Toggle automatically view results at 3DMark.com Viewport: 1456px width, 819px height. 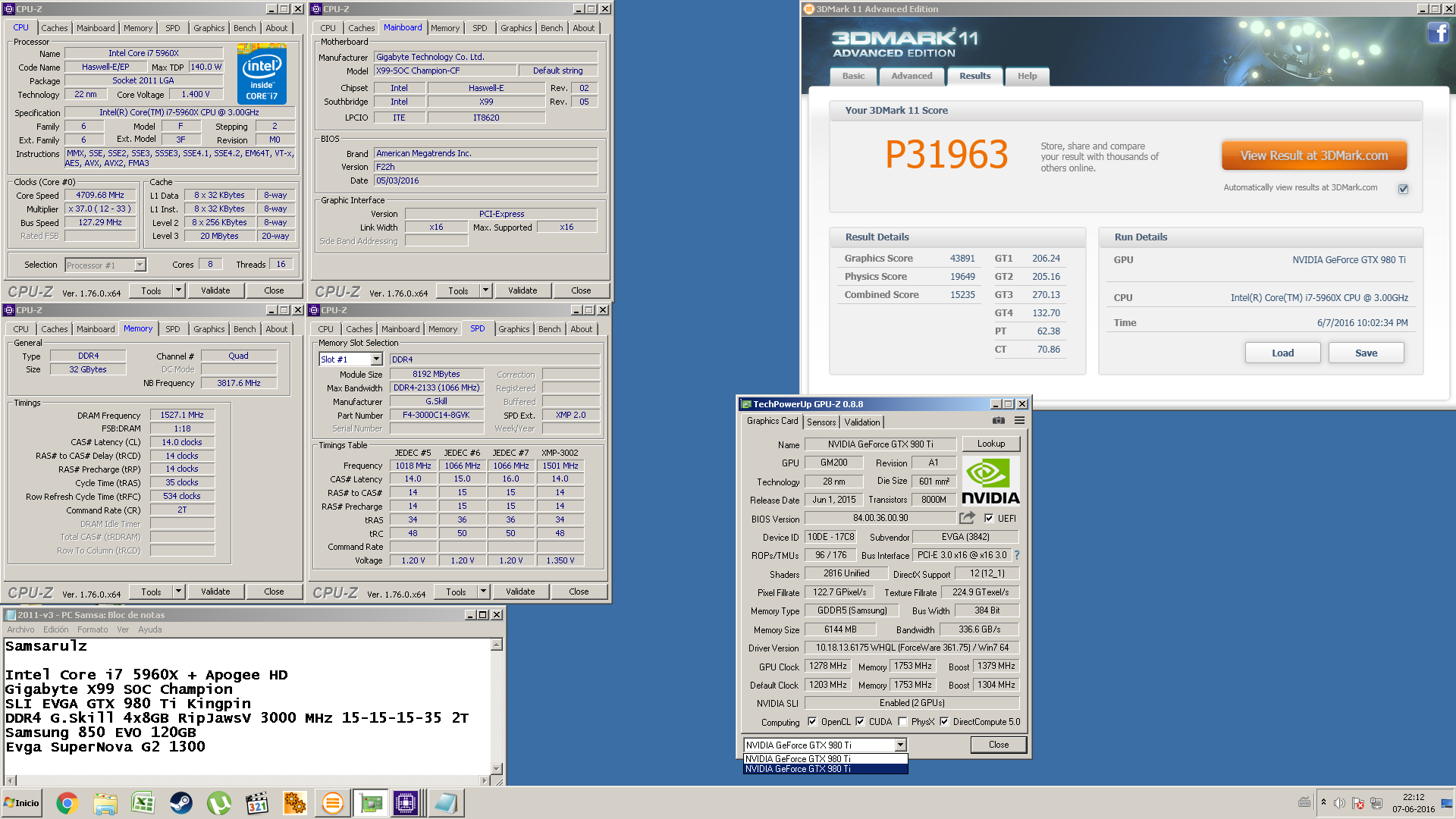[1403, 189]
